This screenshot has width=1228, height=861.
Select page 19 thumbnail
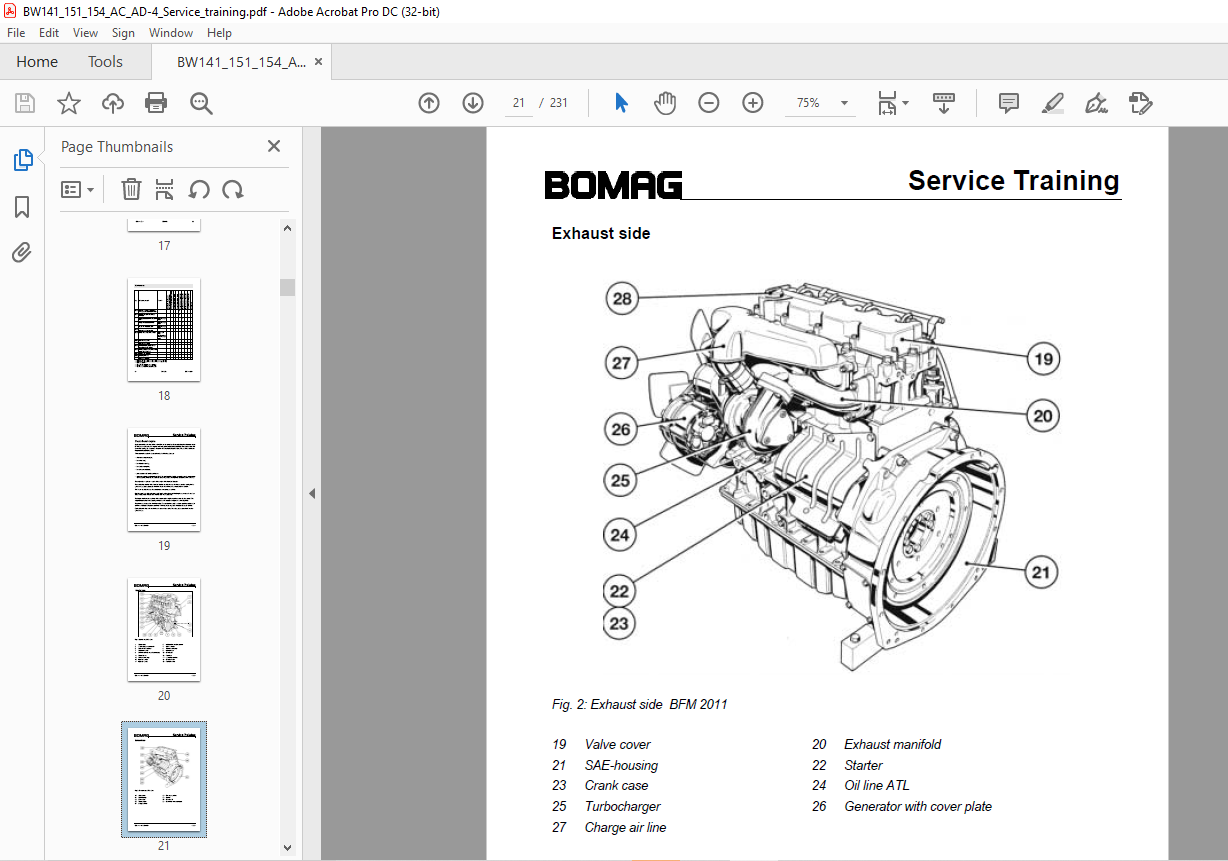[x=164, y=480]
